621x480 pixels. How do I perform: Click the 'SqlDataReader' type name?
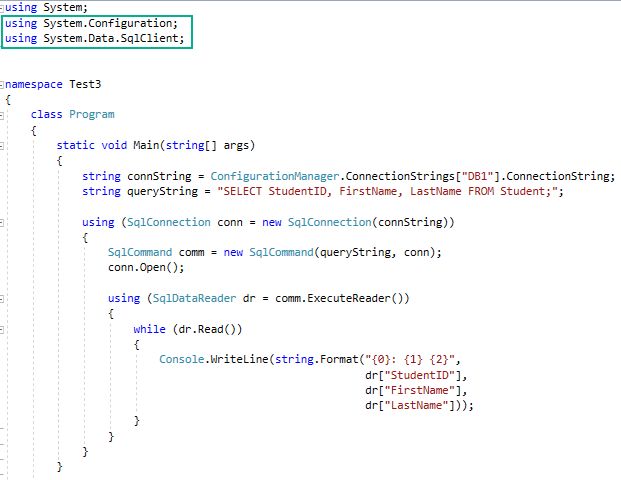point(194,298)
